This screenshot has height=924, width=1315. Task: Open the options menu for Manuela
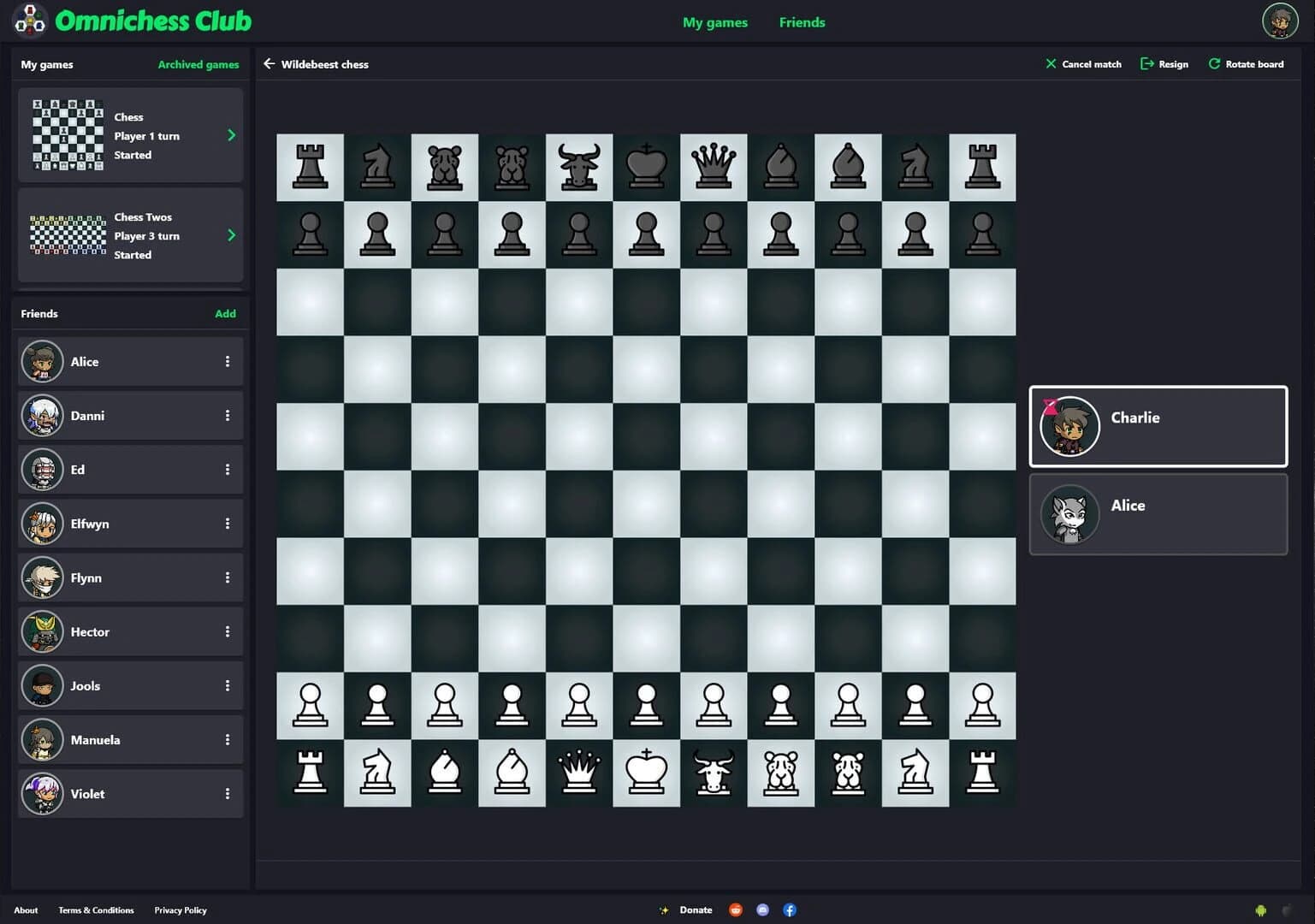pyautogui.click(x=228, y=739)
